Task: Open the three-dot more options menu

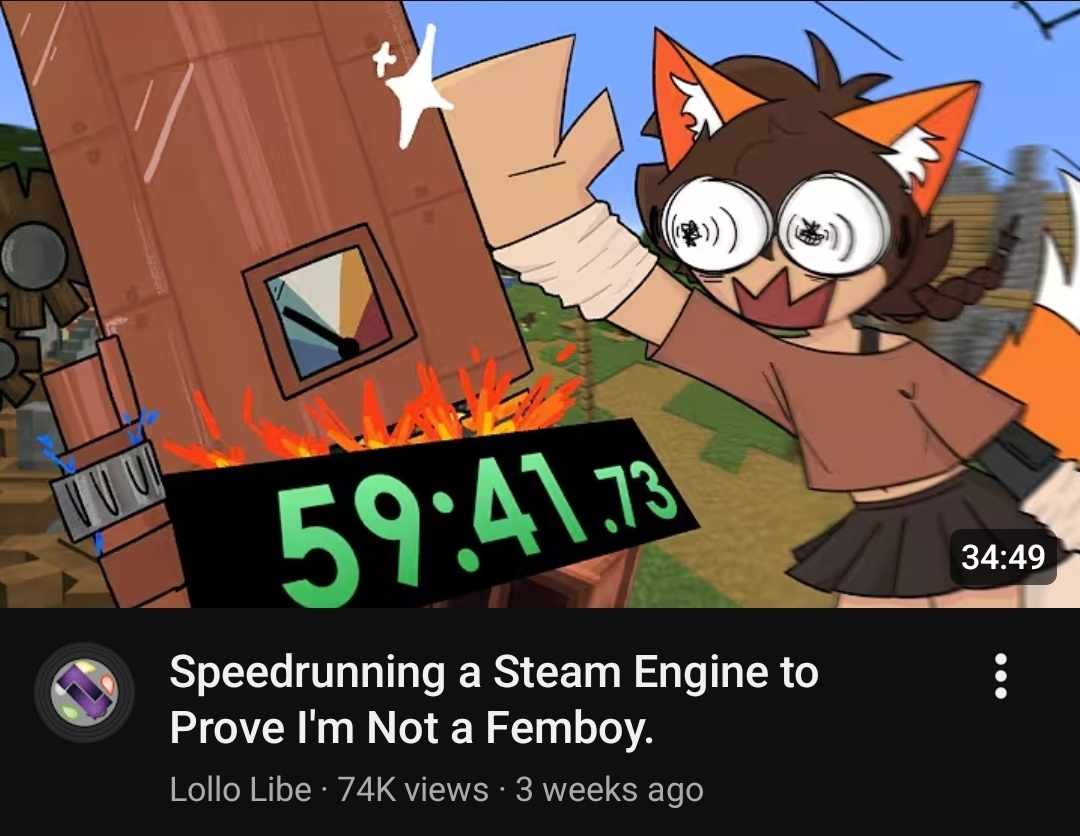Action: (1001, 676)
